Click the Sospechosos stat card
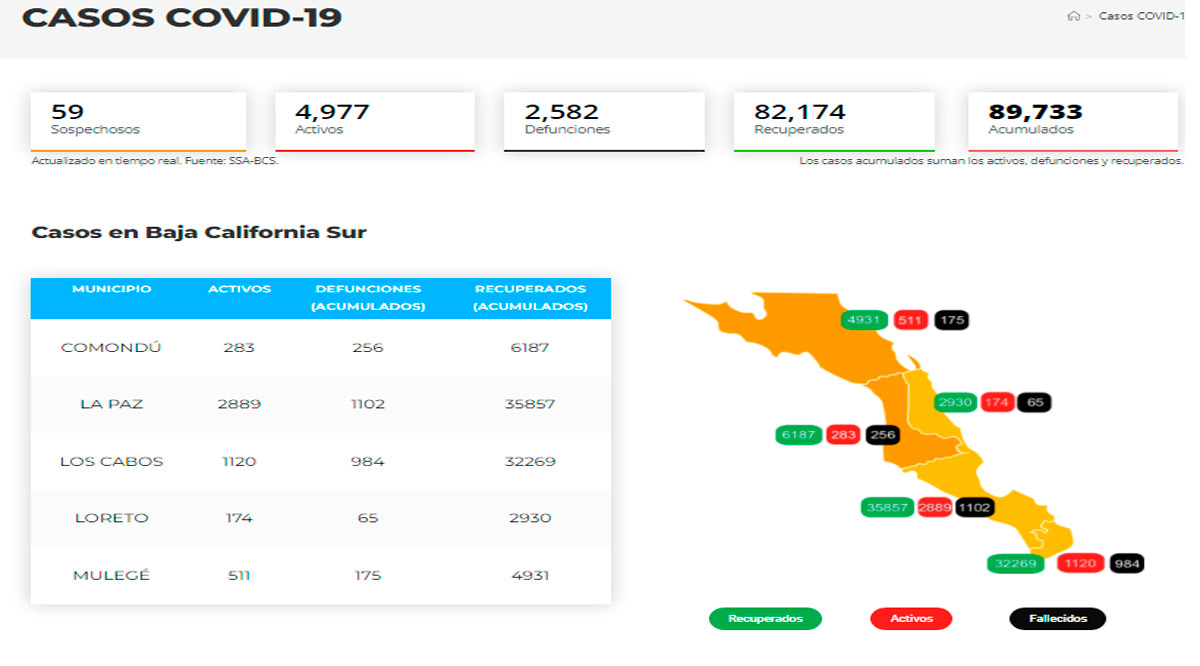Image resolution: width=1200 pixels, height=666 pixels. point(138,118)
